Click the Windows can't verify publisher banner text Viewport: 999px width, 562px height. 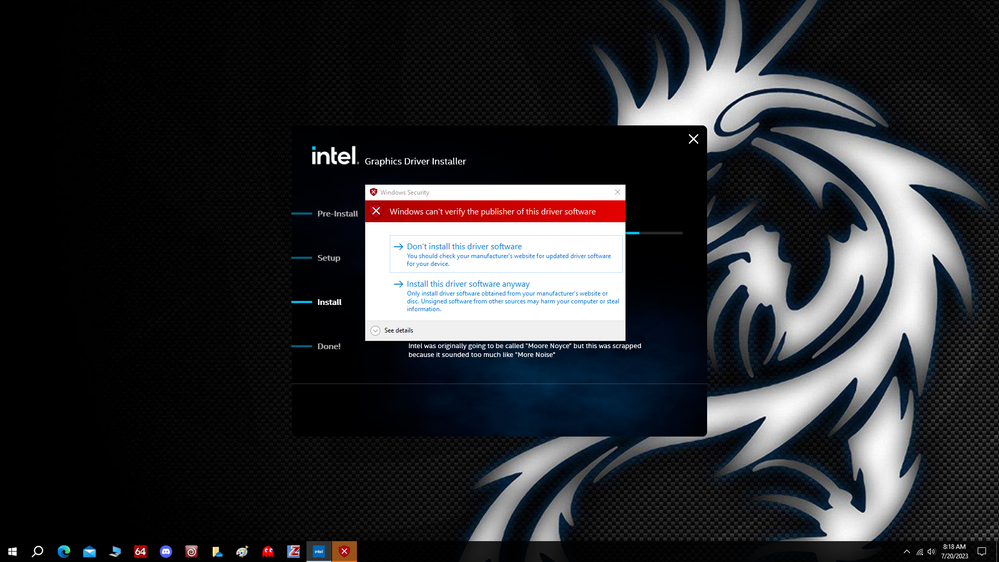(492, 212)
